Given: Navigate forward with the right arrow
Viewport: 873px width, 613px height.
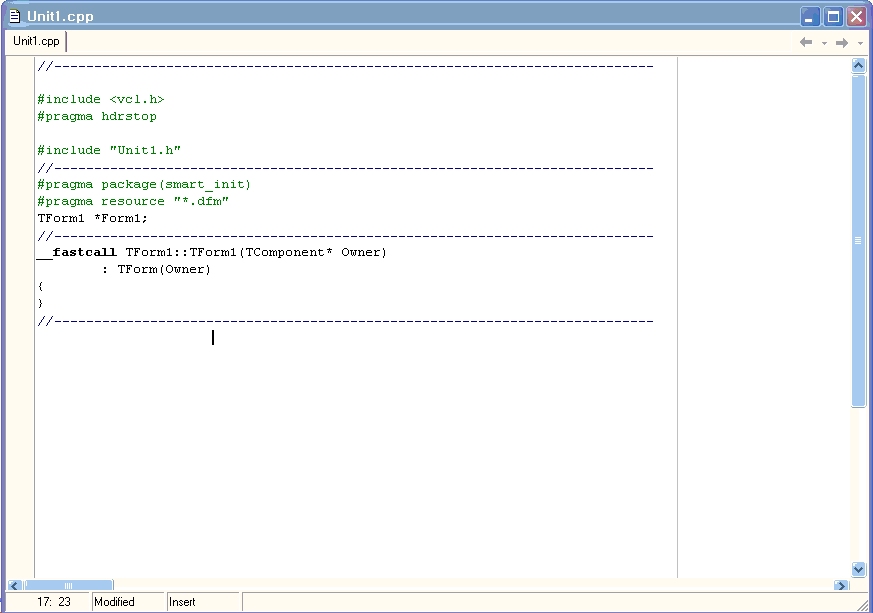Looking at the screenshot, I should coord(842,42).
